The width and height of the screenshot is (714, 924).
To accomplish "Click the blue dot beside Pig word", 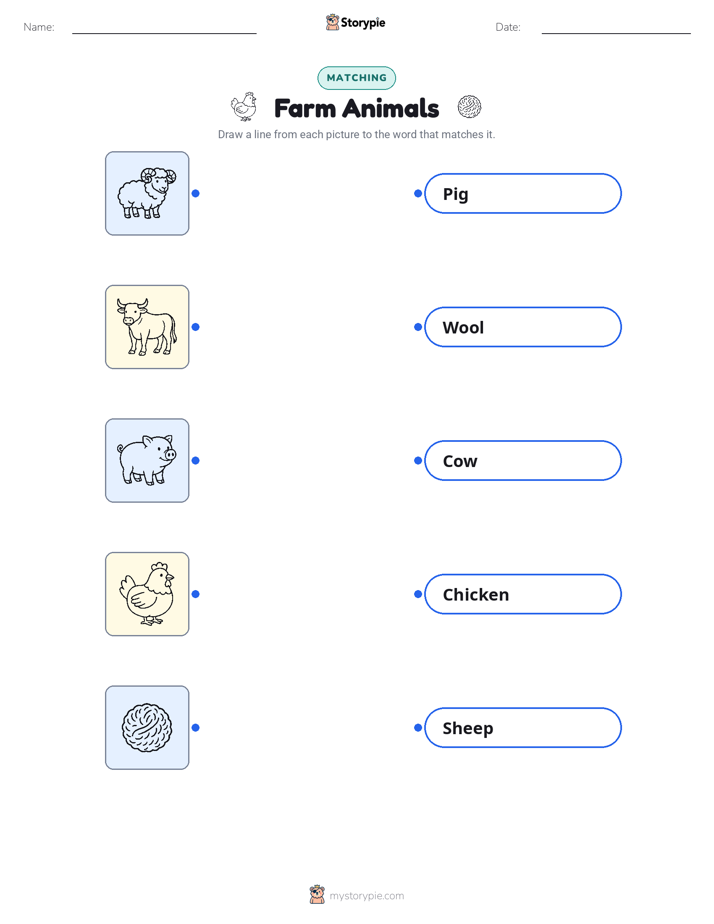I will (x=418, y=193).
